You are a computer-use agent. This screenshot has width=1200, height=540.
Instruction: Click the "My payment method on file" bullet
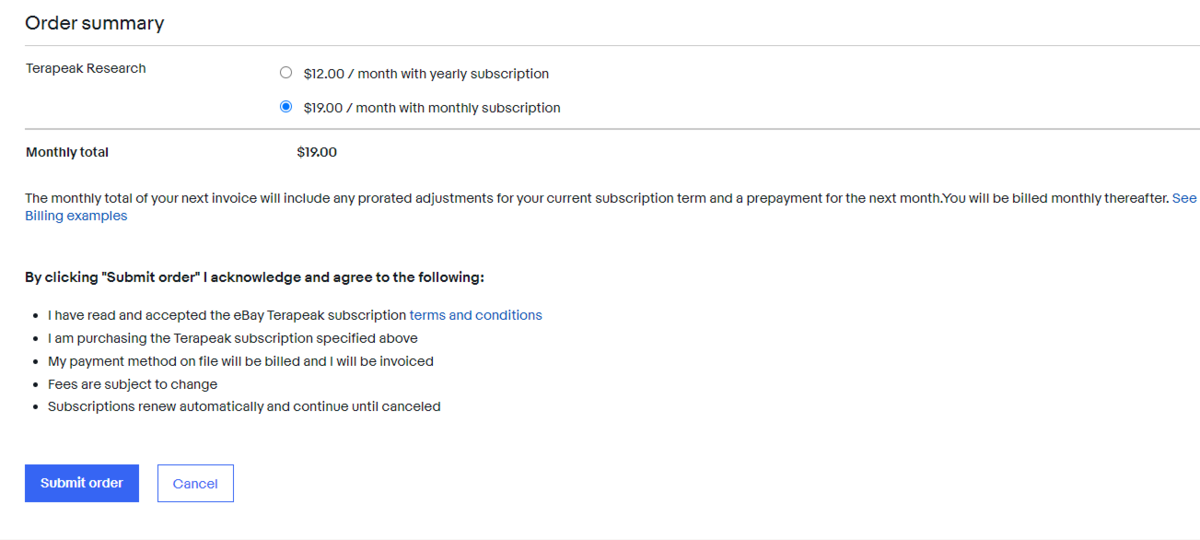(x=240, y=361)
